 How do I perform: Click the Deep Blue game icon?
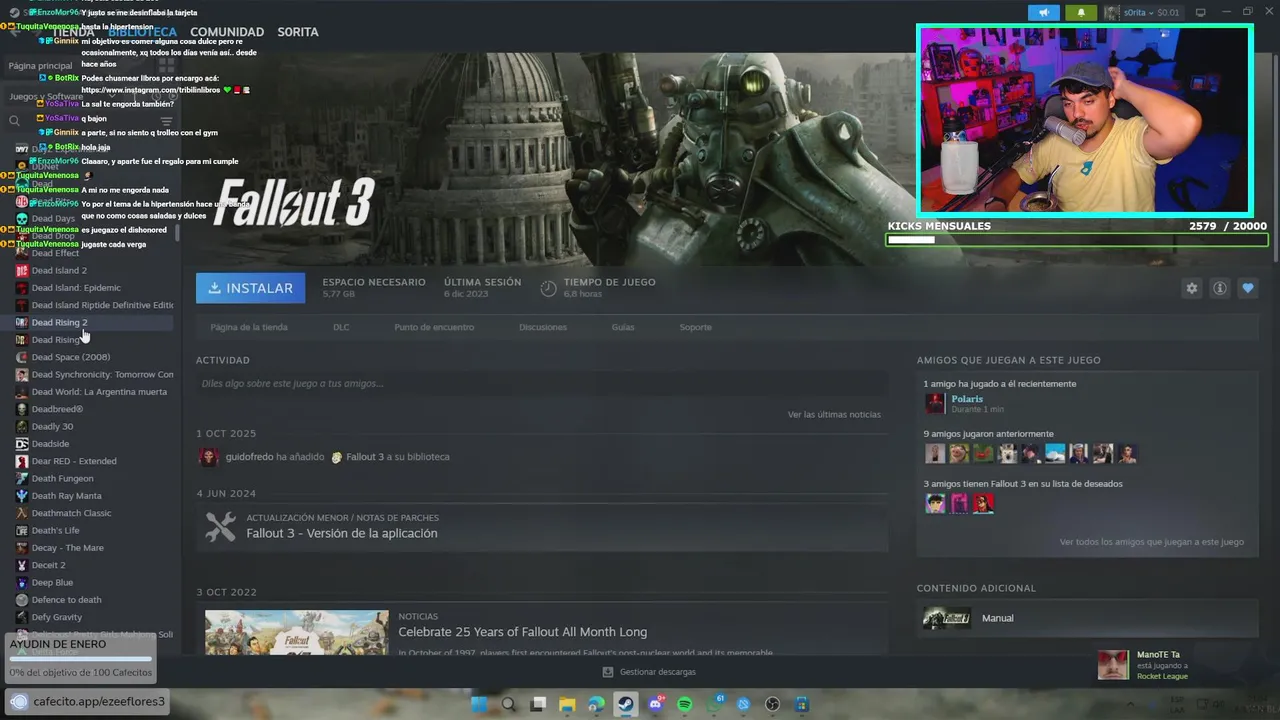pos(22,583)
